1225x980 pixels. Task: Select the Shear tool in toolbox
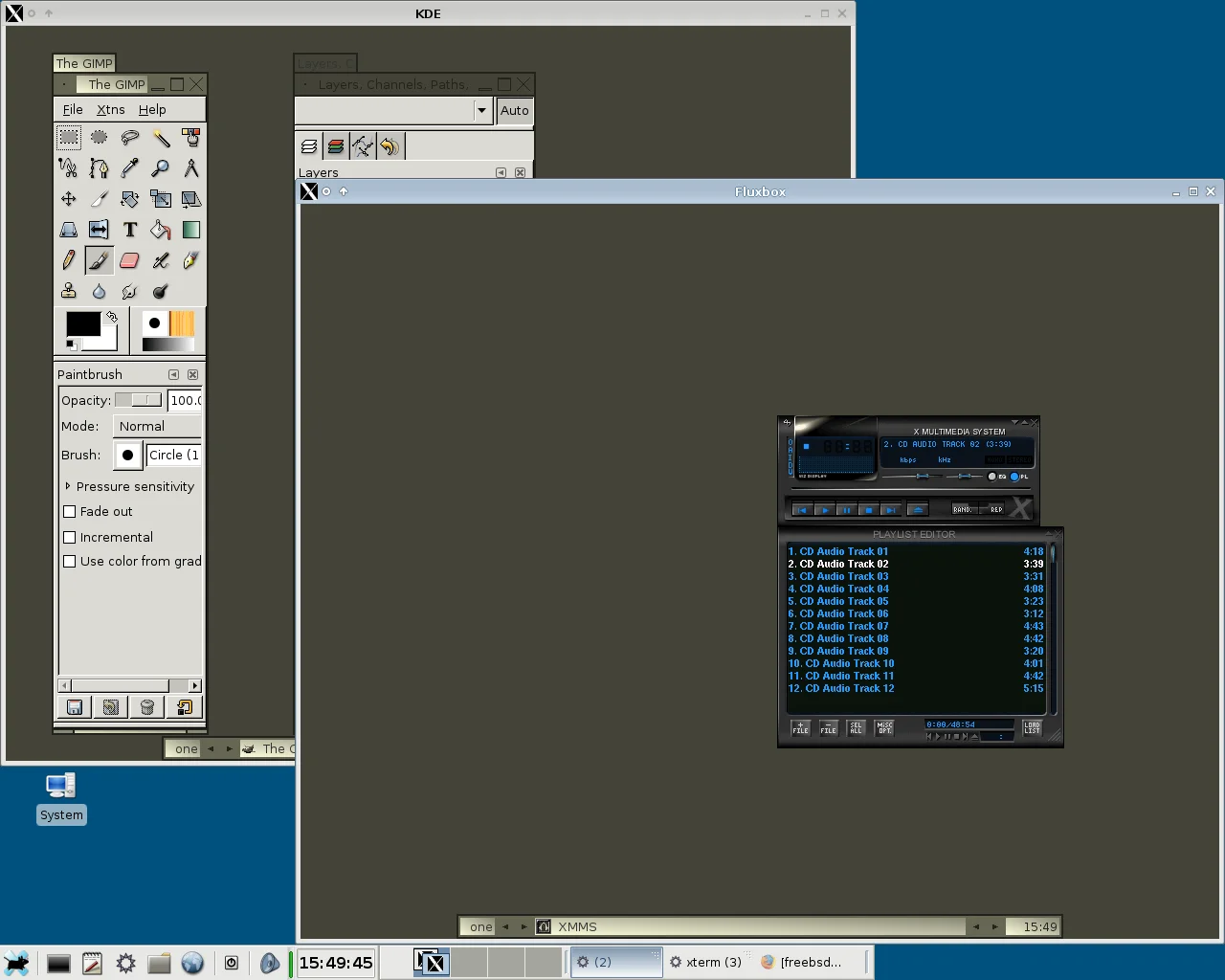[191, 199]
